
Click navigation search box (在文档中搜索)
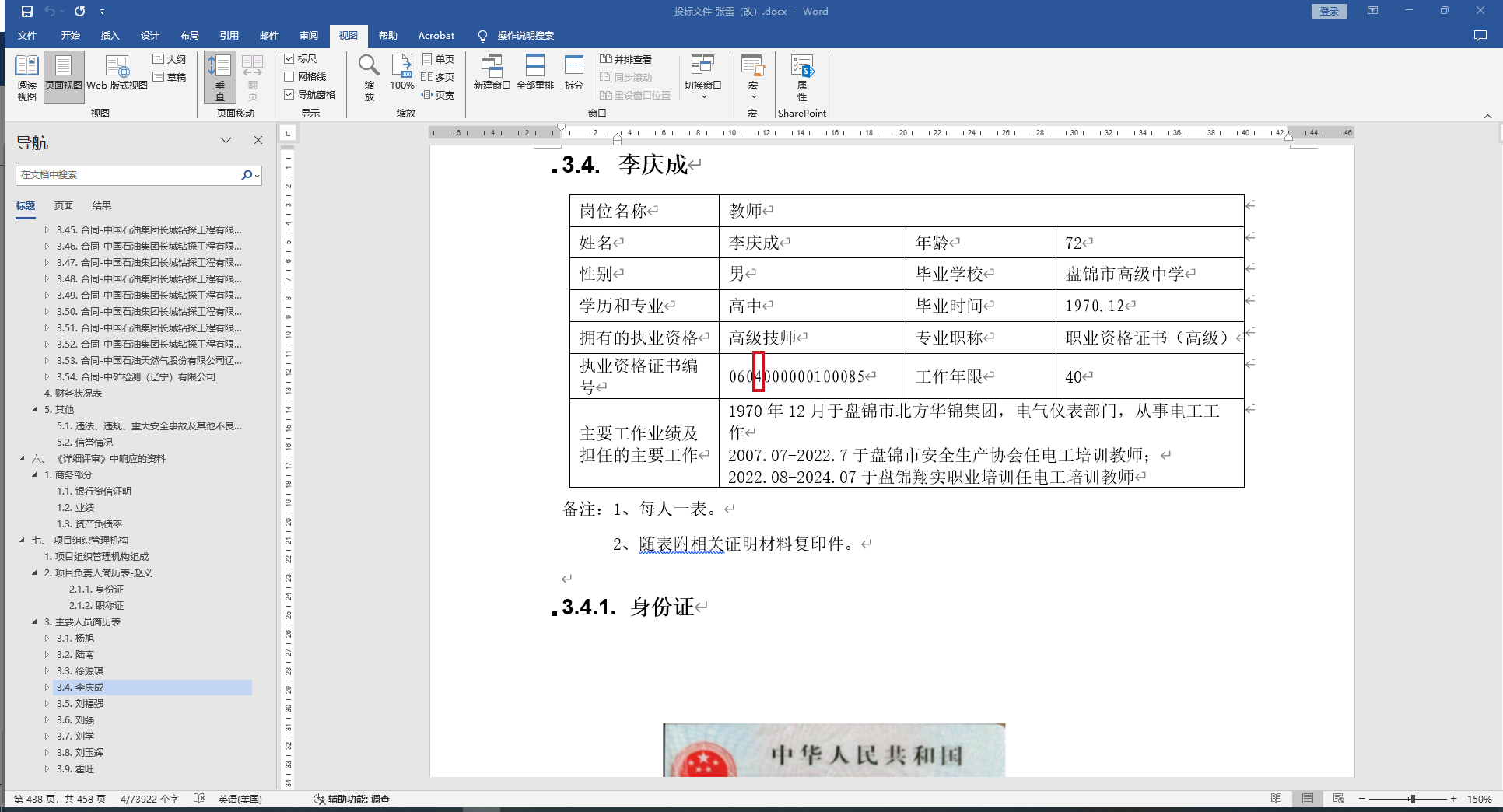coord(129,176)
